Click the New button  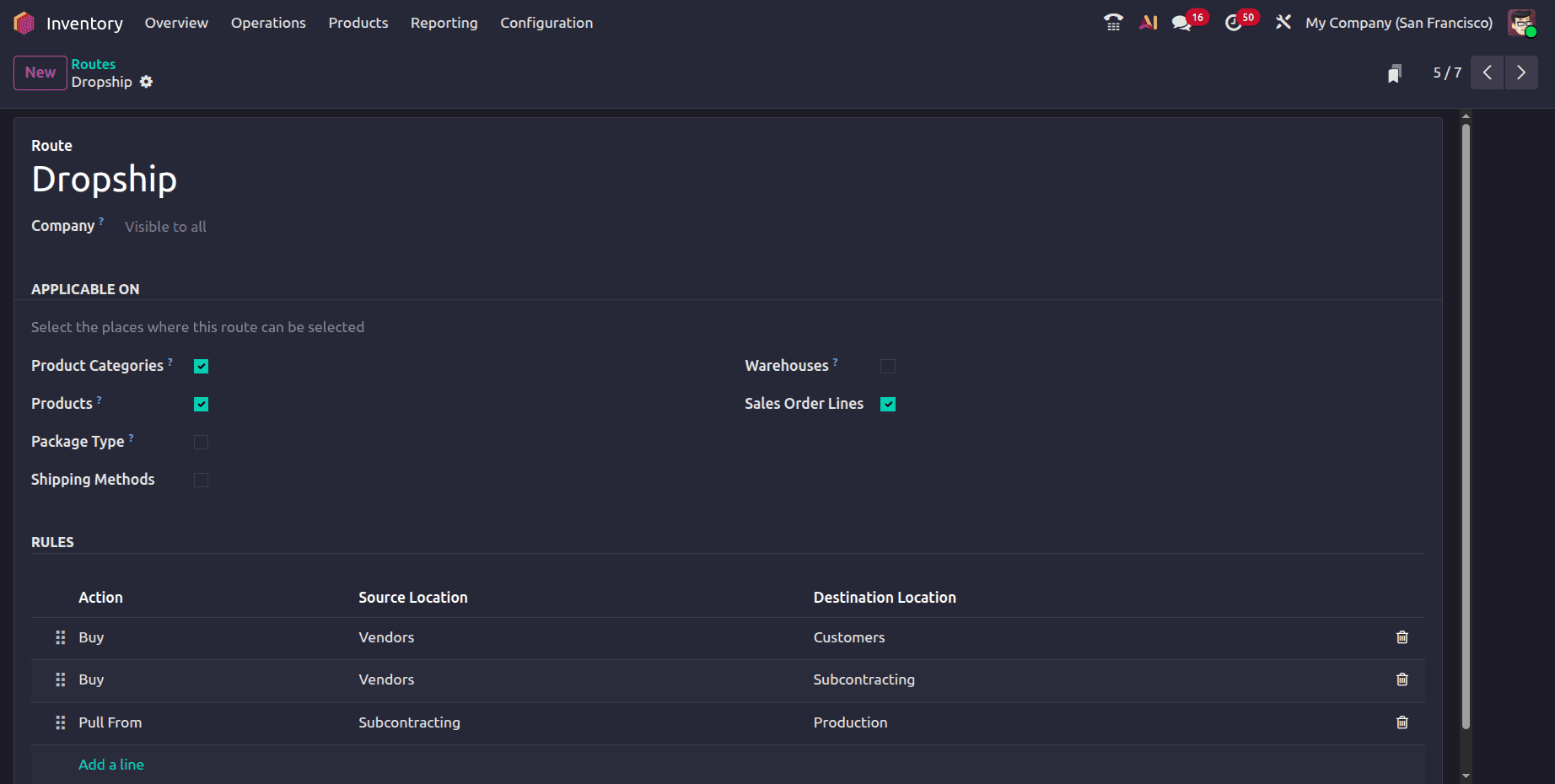pos(40,72)
